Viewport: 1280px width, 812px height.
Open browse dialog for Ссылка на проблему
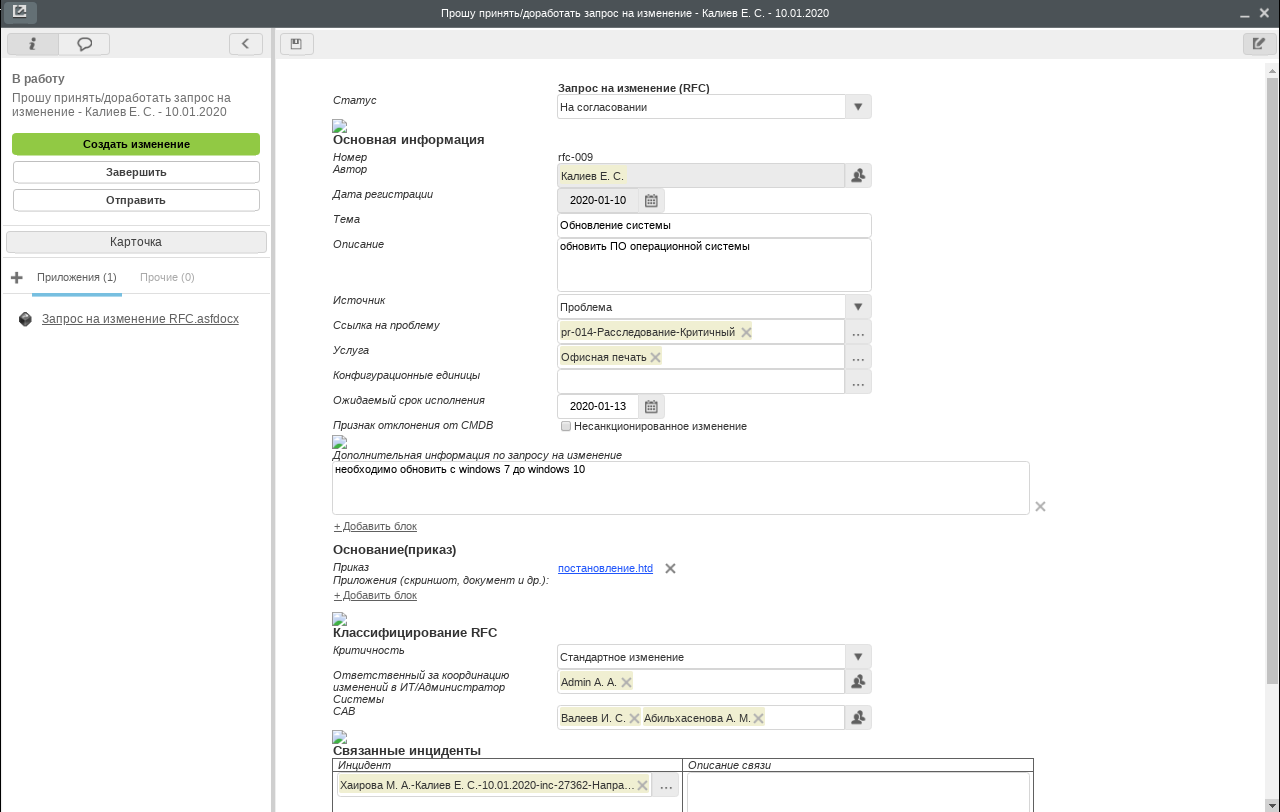tap(858, 332)
